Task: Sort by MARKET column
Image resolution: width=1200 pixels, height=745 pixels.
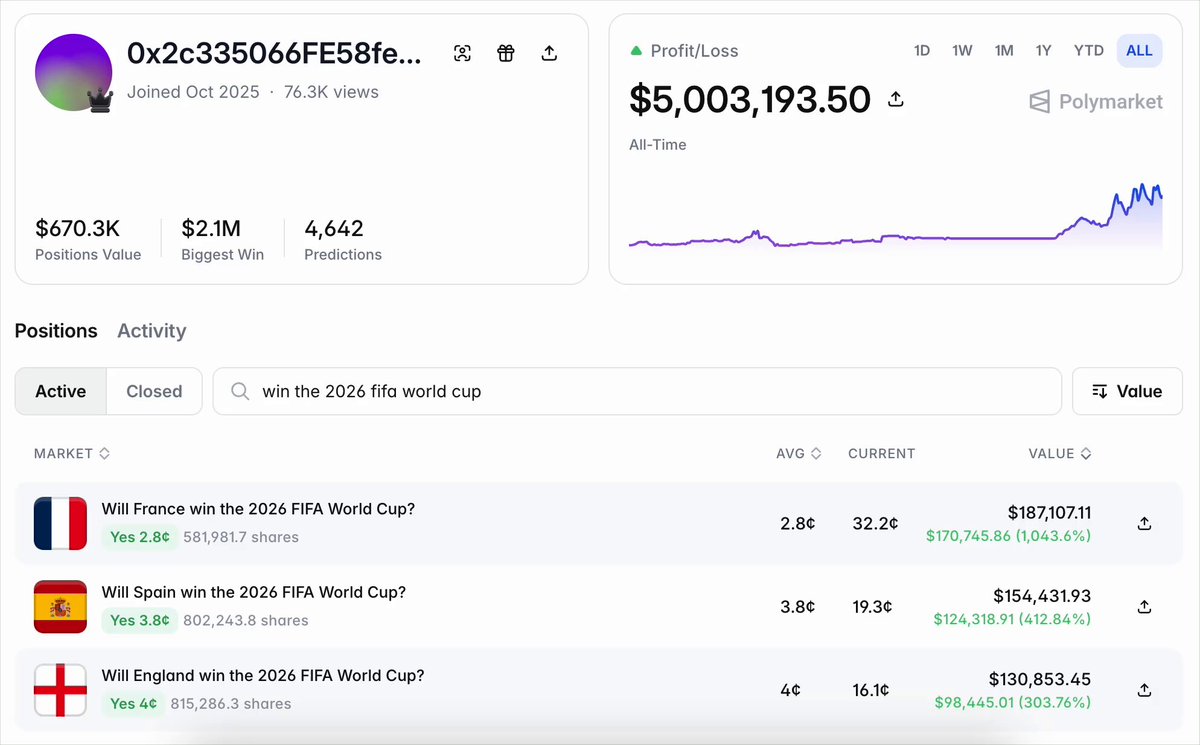Action: point(72,453)
